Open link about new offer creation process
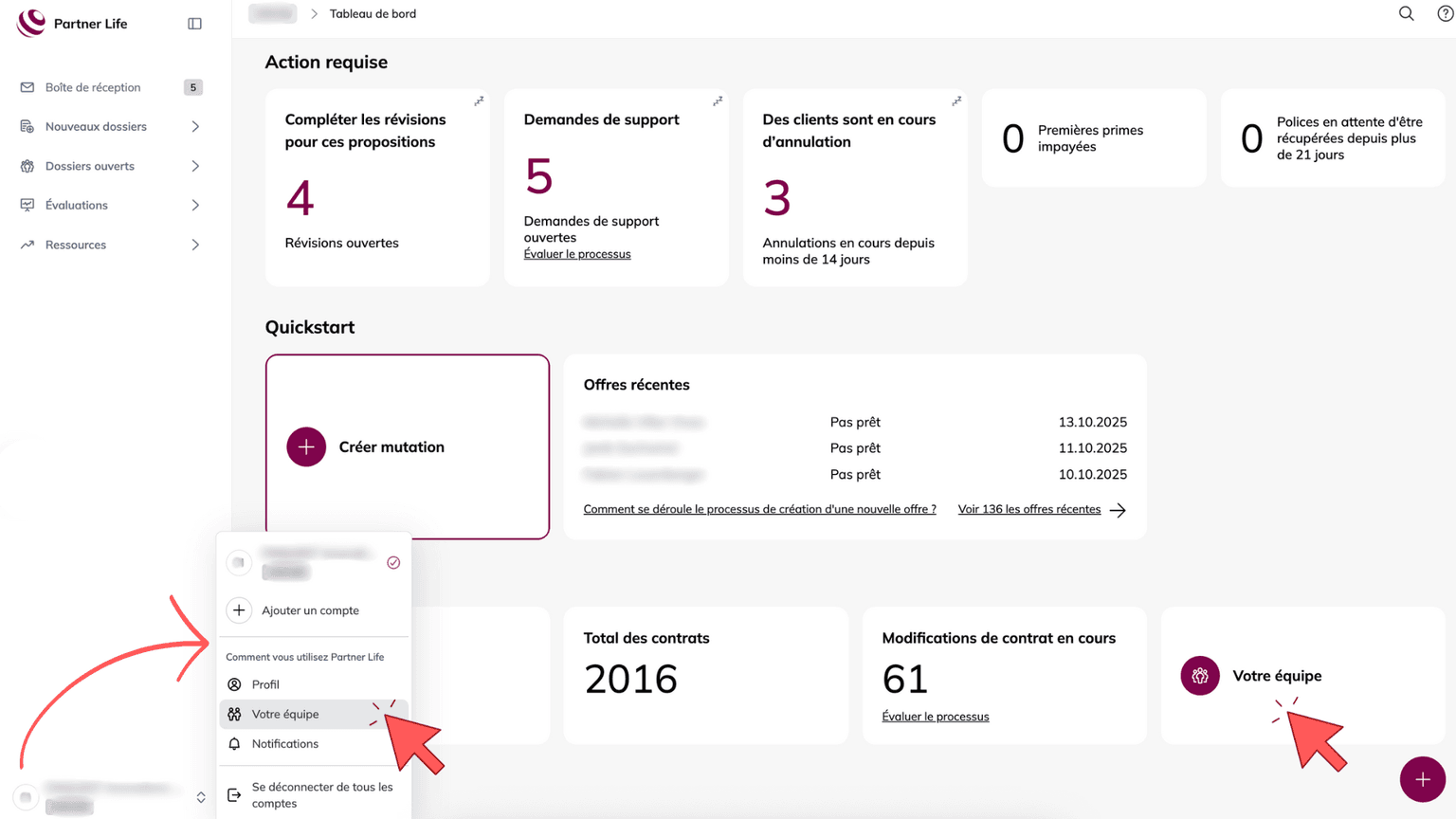This screenshot has width=1456, height=819. [759, 509]
